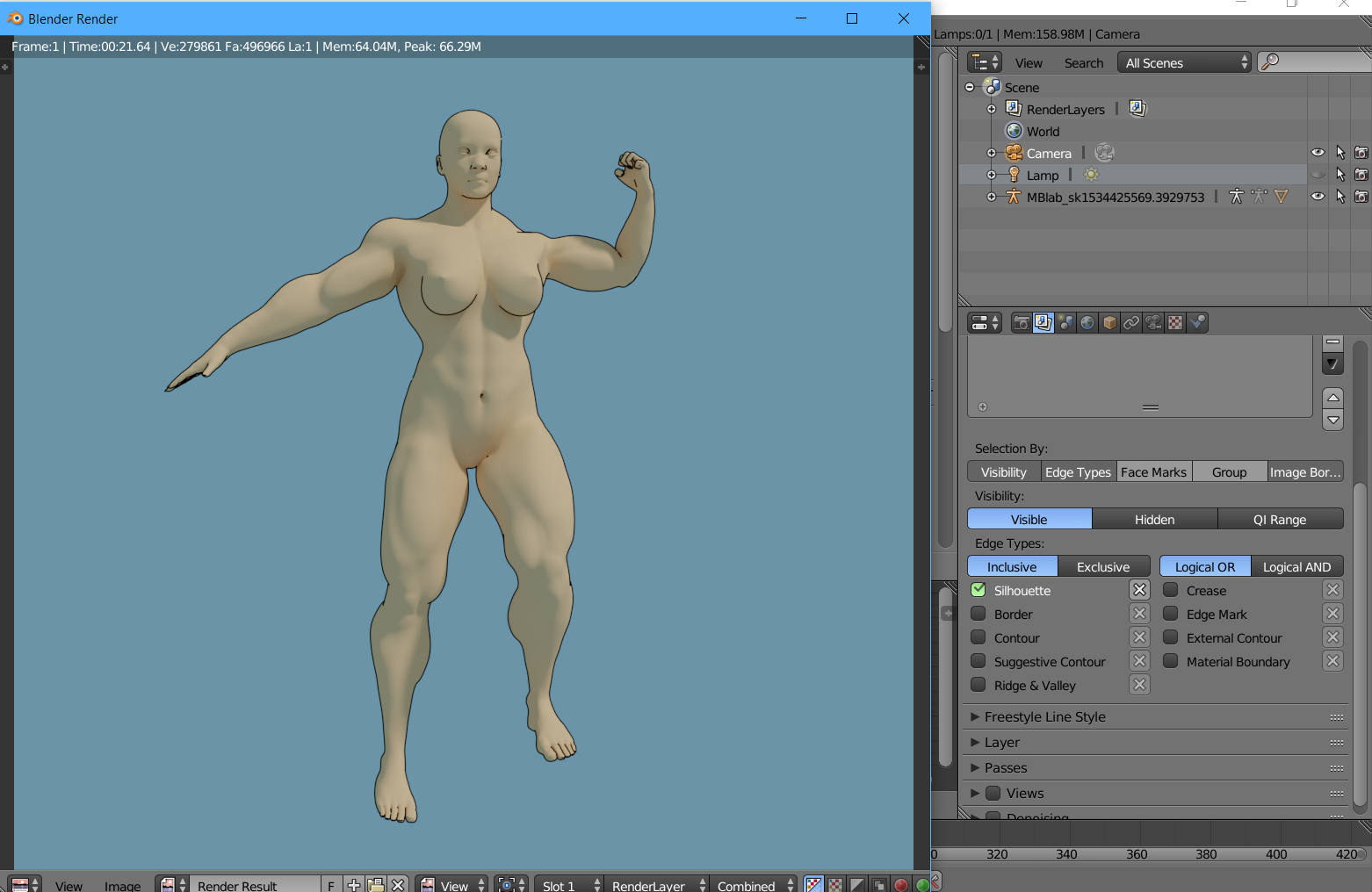Click the Lamp lightbulb icon in outliner
This screenshot has width=1372, height=892.
pyautogui.click(x=1014, y=175)
